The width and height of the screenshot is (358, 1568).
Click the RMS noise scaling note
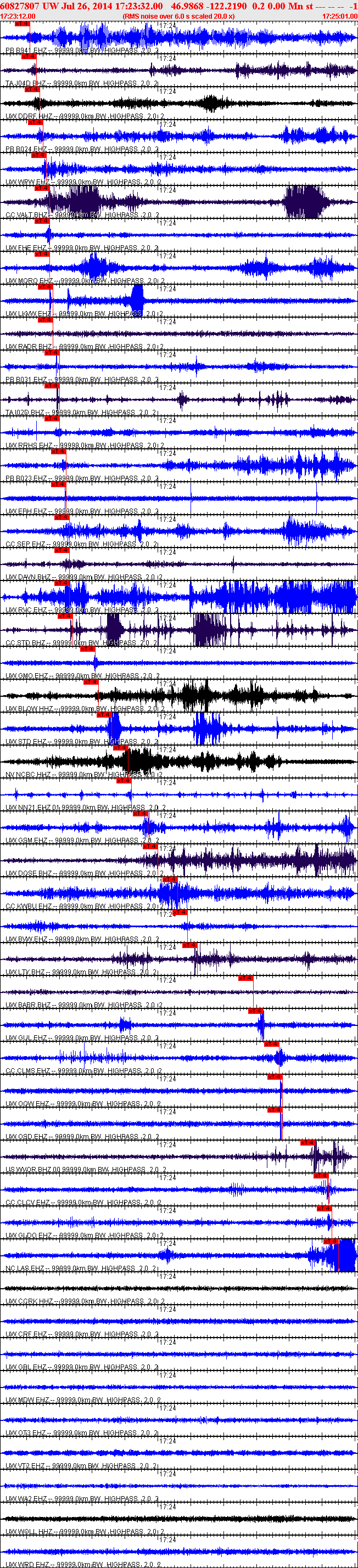(178, 16)
